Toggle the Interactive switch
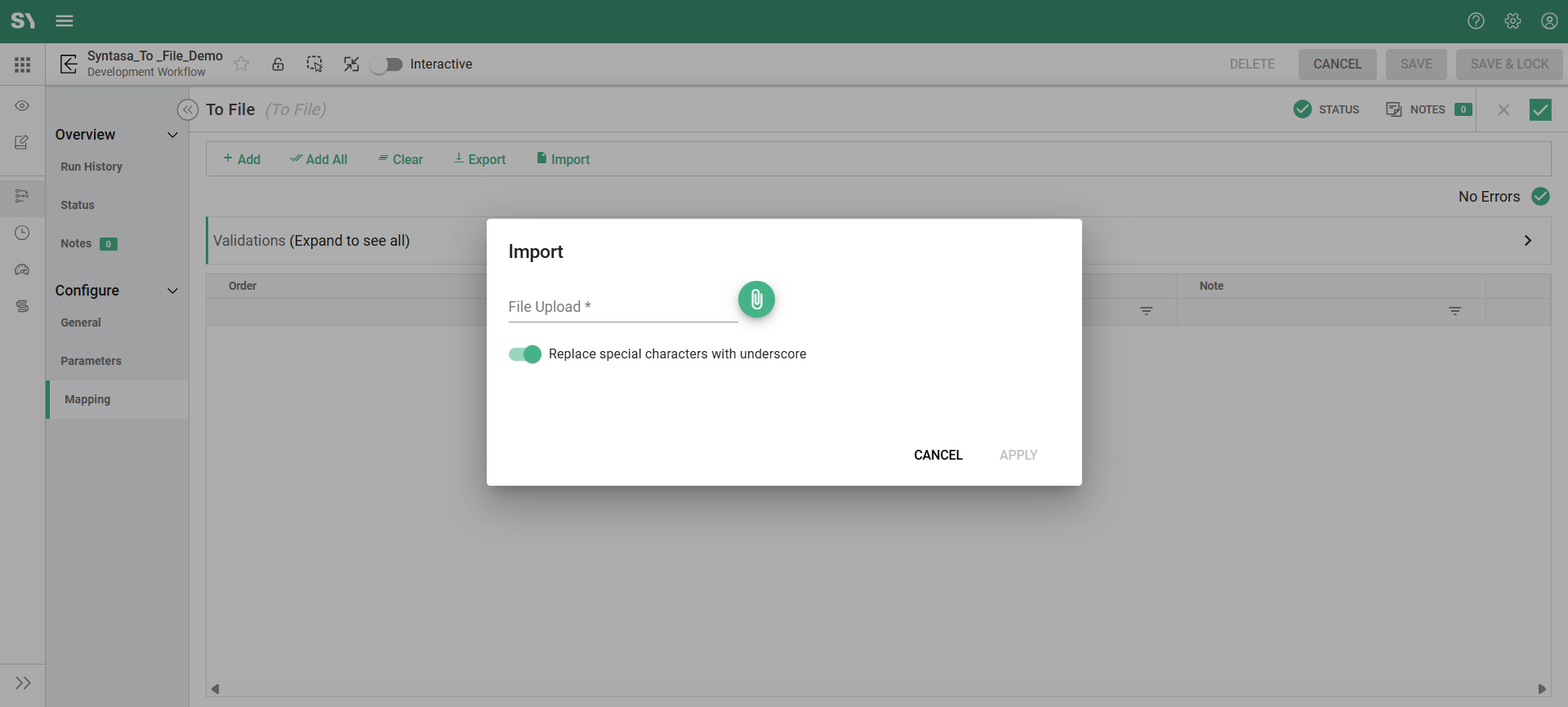Viewport: 1568px width, 707px height. point(386,64)
